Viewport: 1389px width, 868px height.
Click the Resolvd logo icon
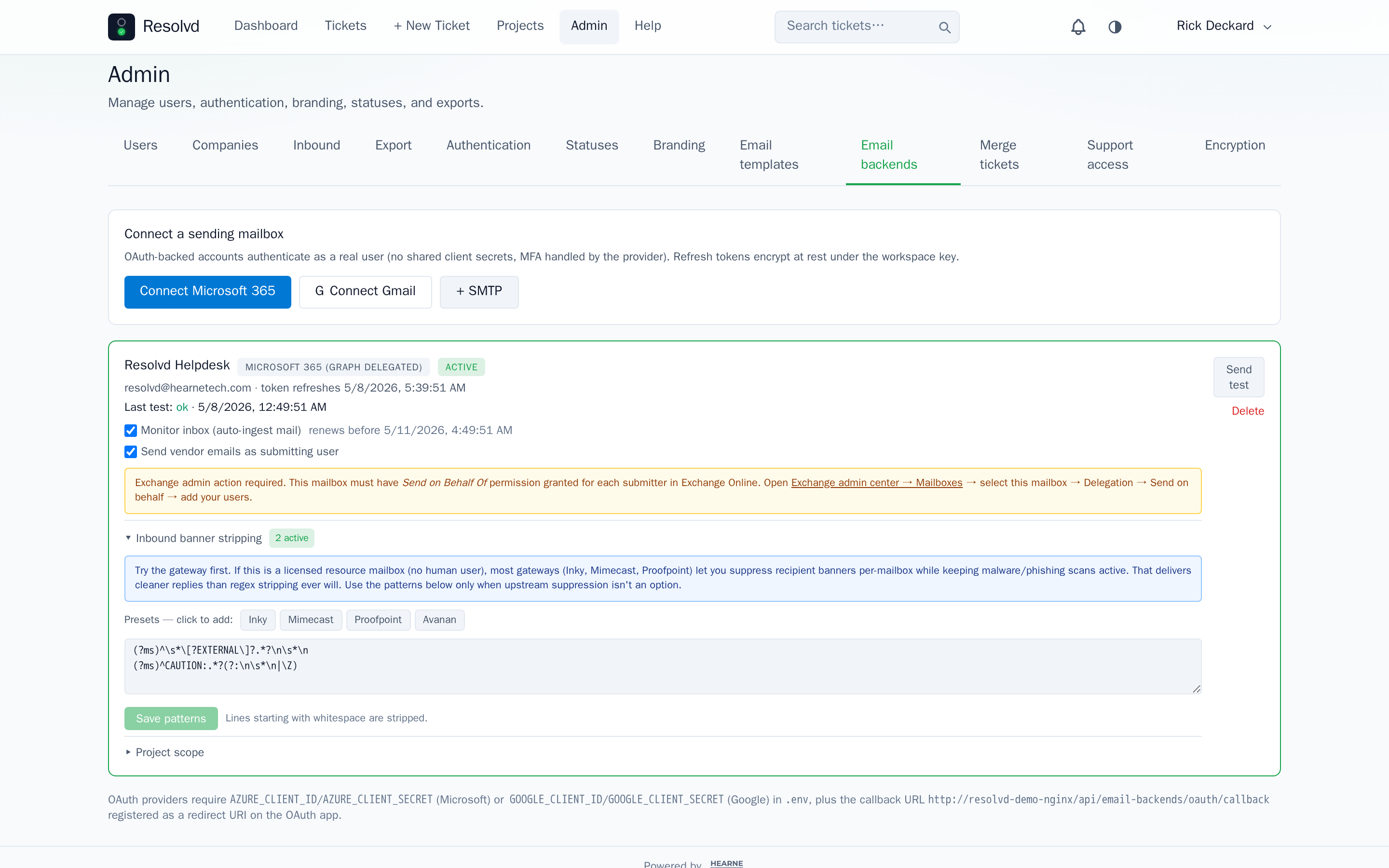(x=121, y=27)
